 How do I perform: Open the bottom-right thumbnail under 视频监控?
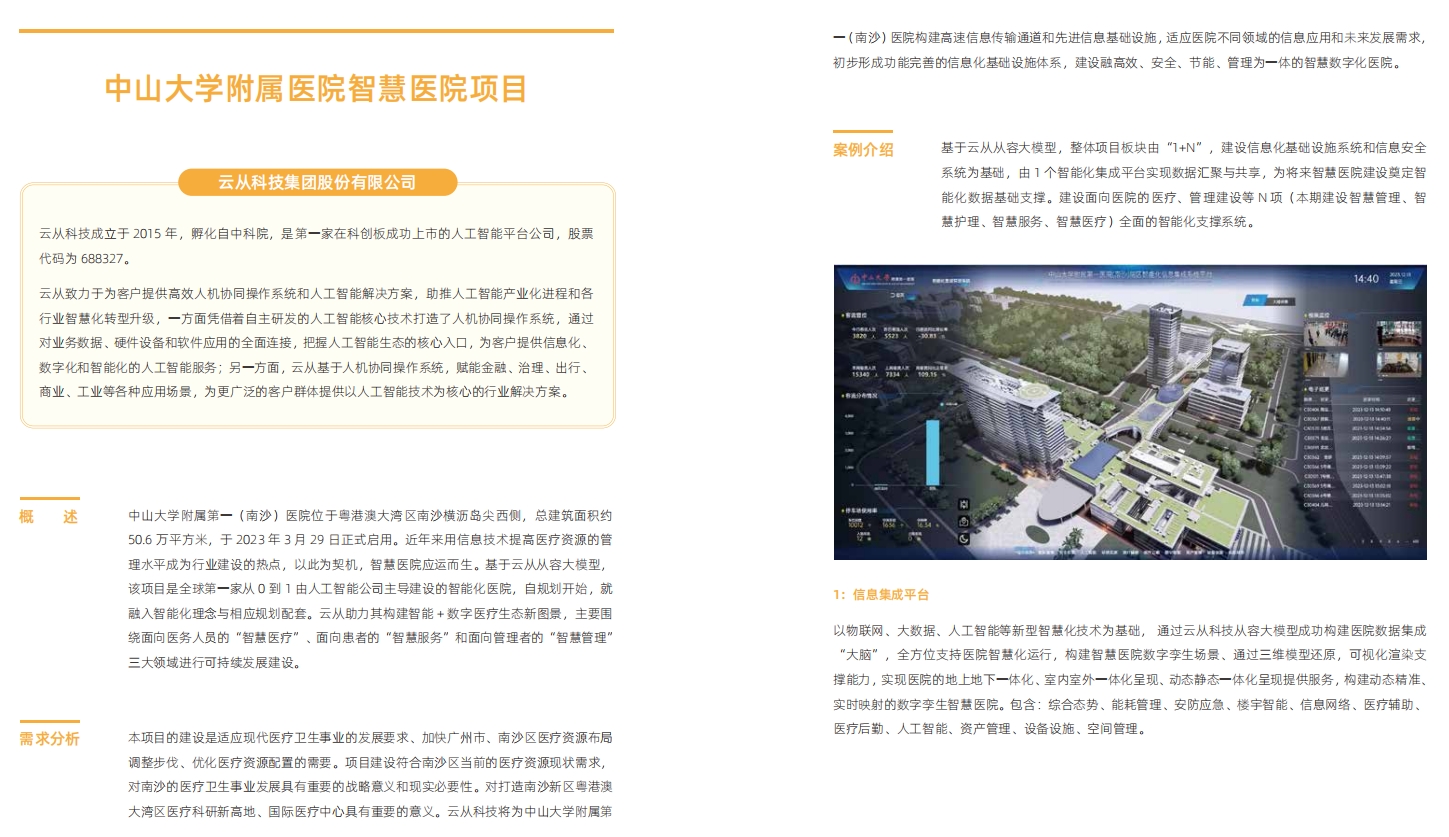pyautogui.click(x=1399, y=365)
